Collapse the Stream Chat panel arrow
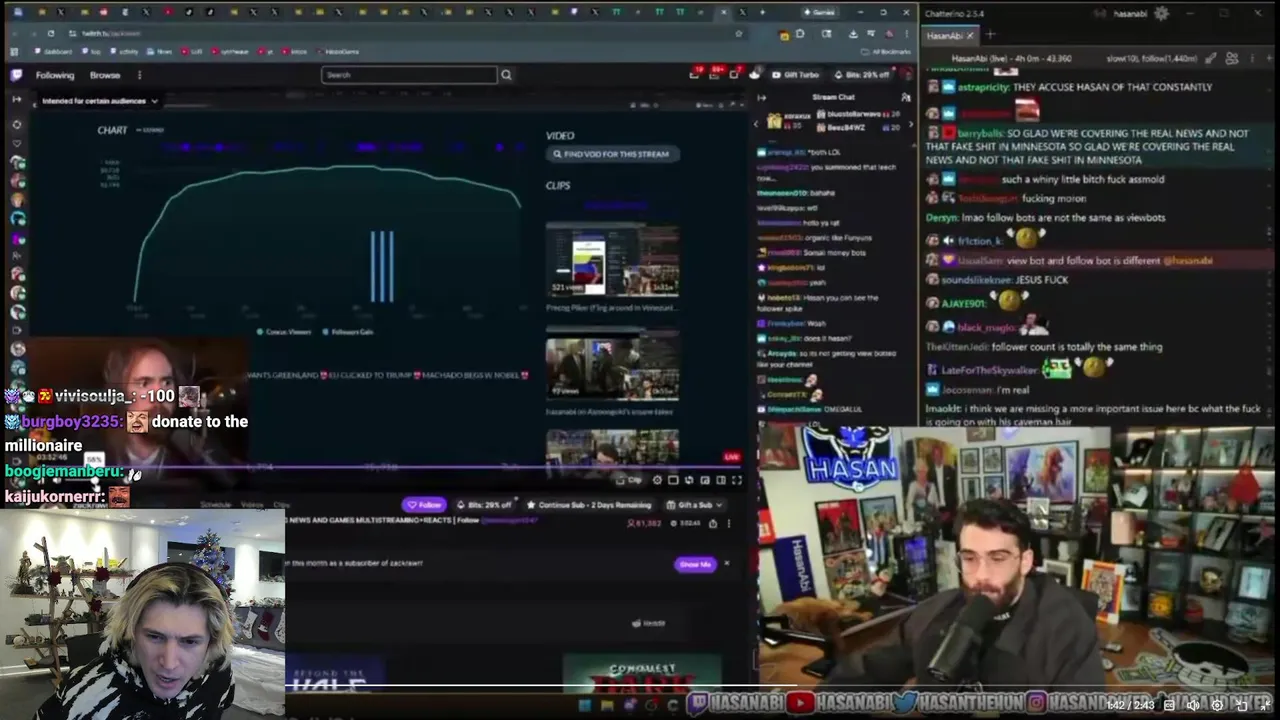 tap(761, 97)
